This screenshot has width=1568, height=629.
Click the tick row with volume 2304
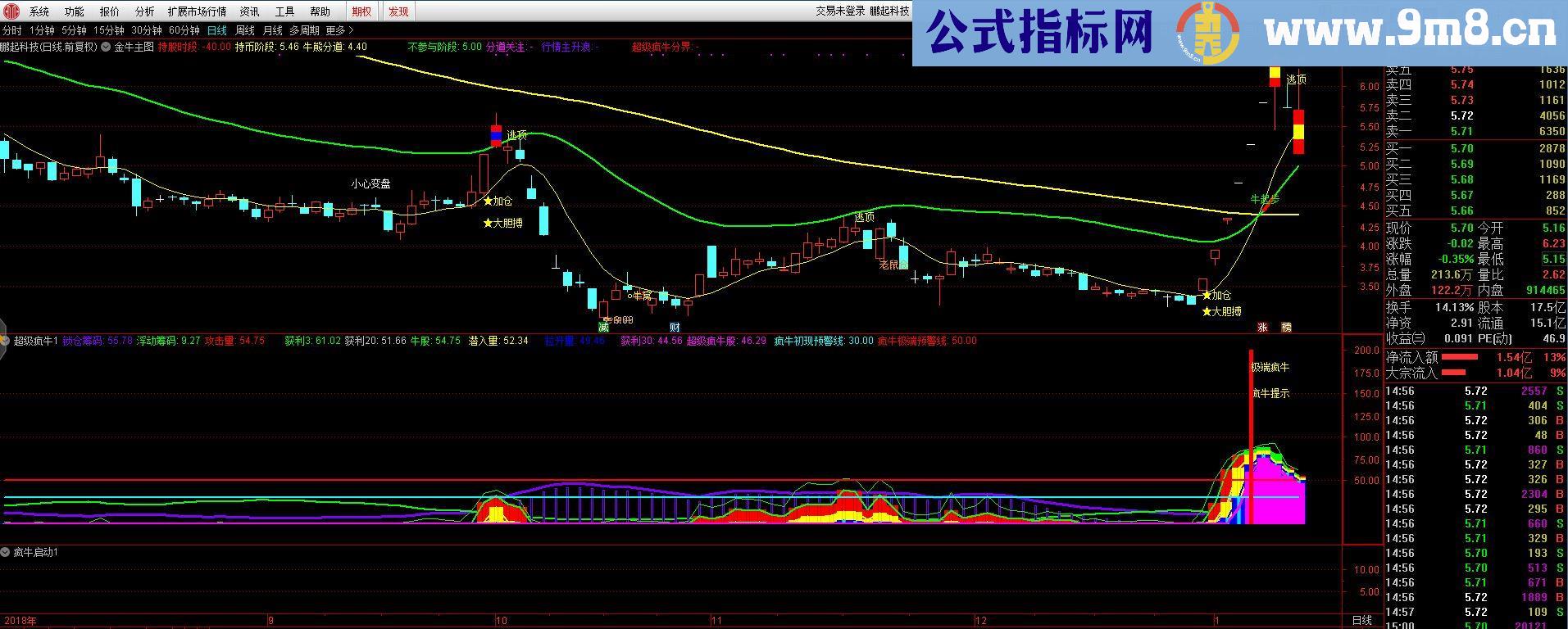pos(1475,494)
